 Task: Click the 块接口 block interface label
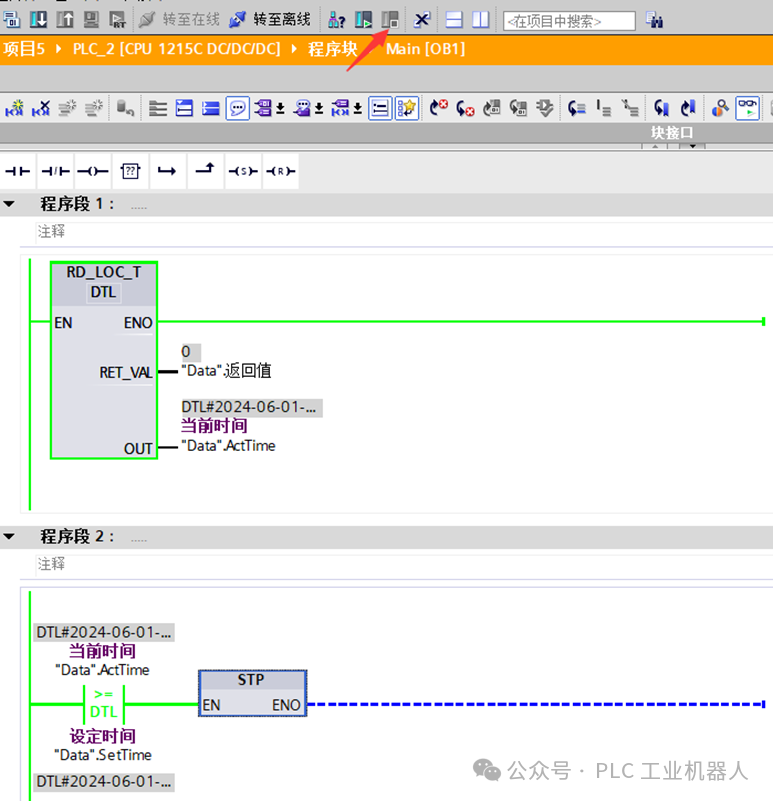672,133
